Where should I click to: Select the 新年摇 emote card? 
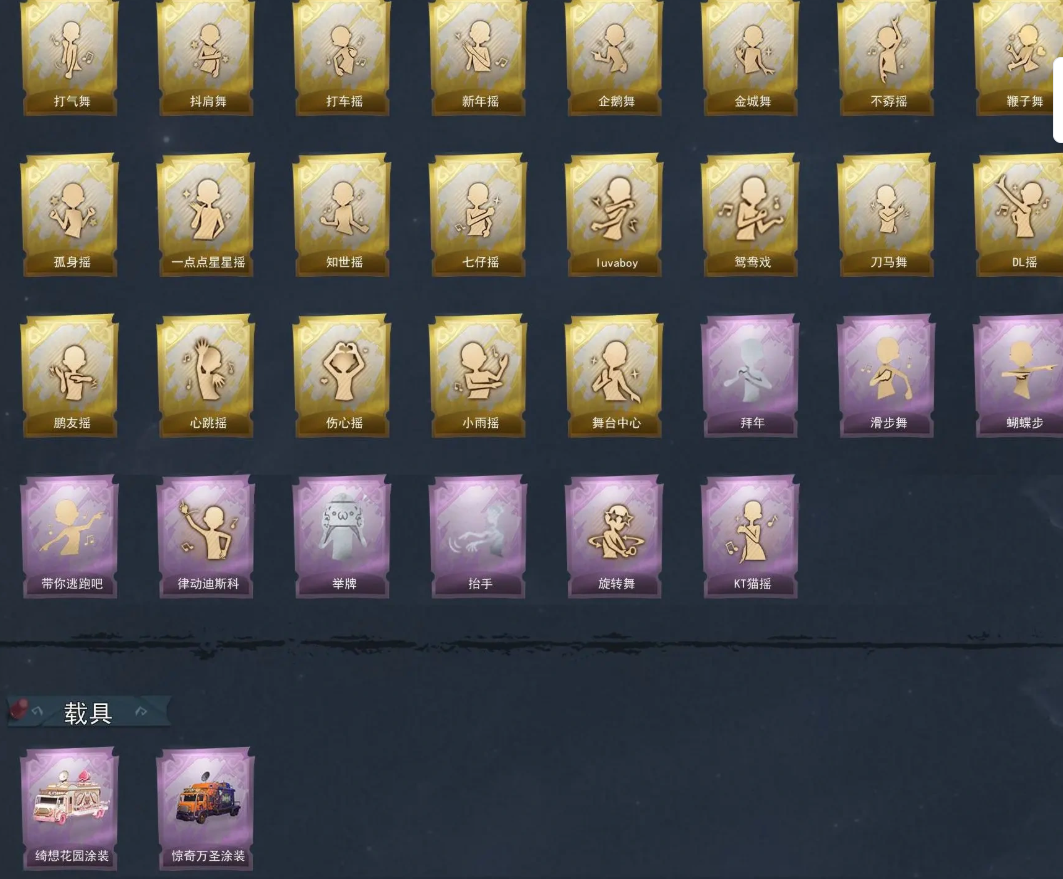[479, 57]
